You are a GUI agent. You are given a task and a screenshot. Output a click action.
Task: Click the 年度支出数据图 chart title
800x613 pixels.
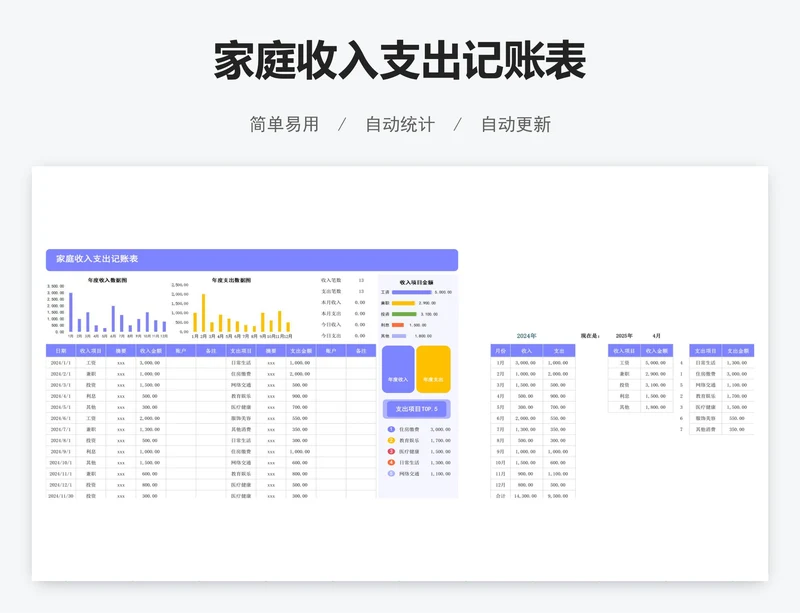(231, 280)
